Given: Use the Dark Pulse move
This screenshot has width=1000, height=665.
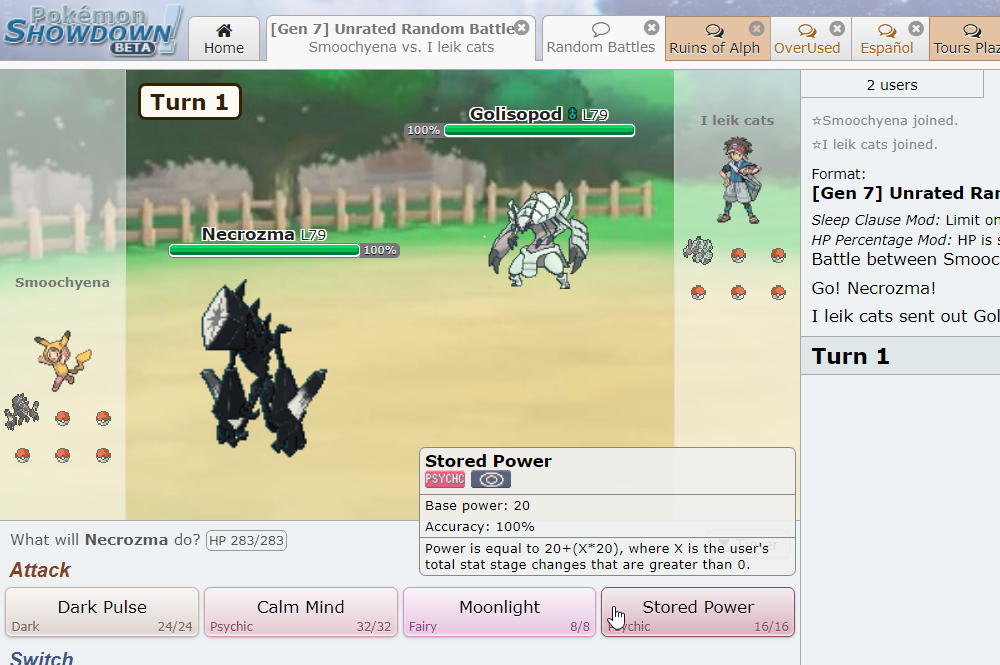Looking at the screenshot, I should (x=102, y=612).
